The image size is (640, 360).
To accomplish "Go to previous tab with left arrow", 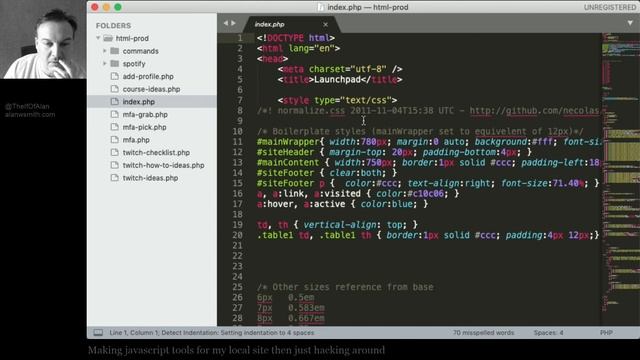I will 225,23.
